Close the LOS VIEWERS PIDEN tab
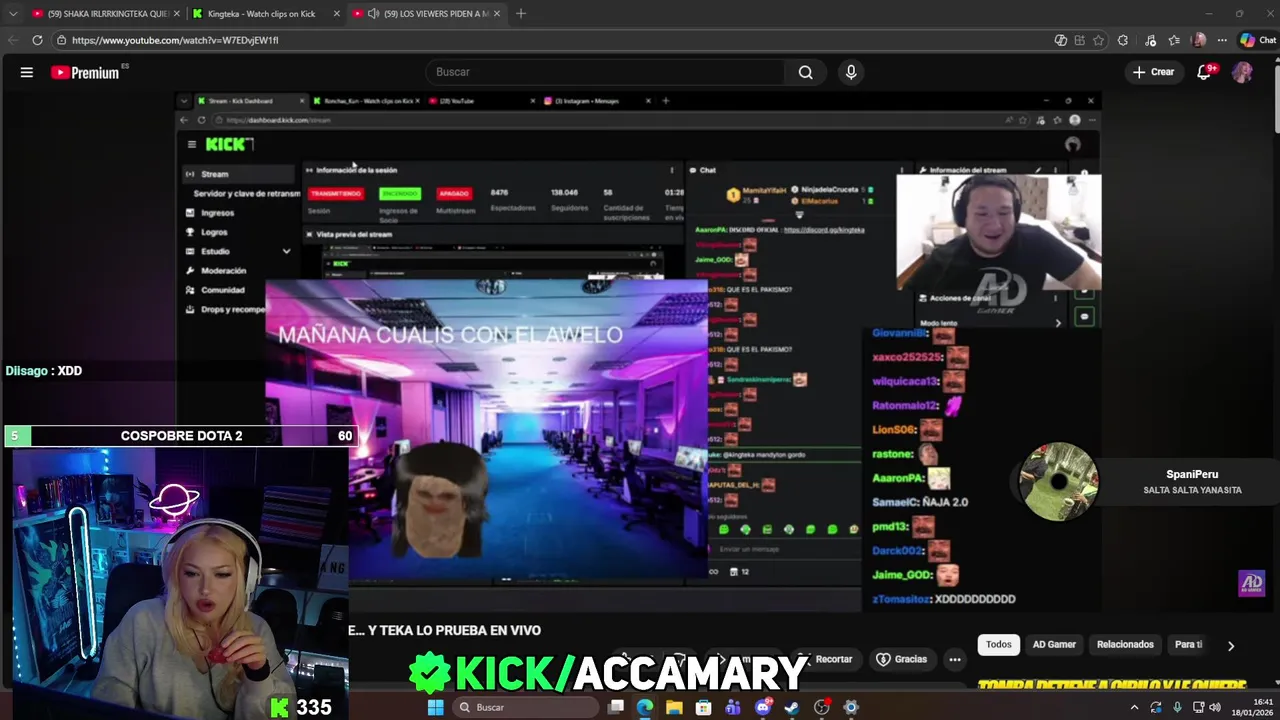The width and height of the screenshot is (1280, 720). coord(497,14)
